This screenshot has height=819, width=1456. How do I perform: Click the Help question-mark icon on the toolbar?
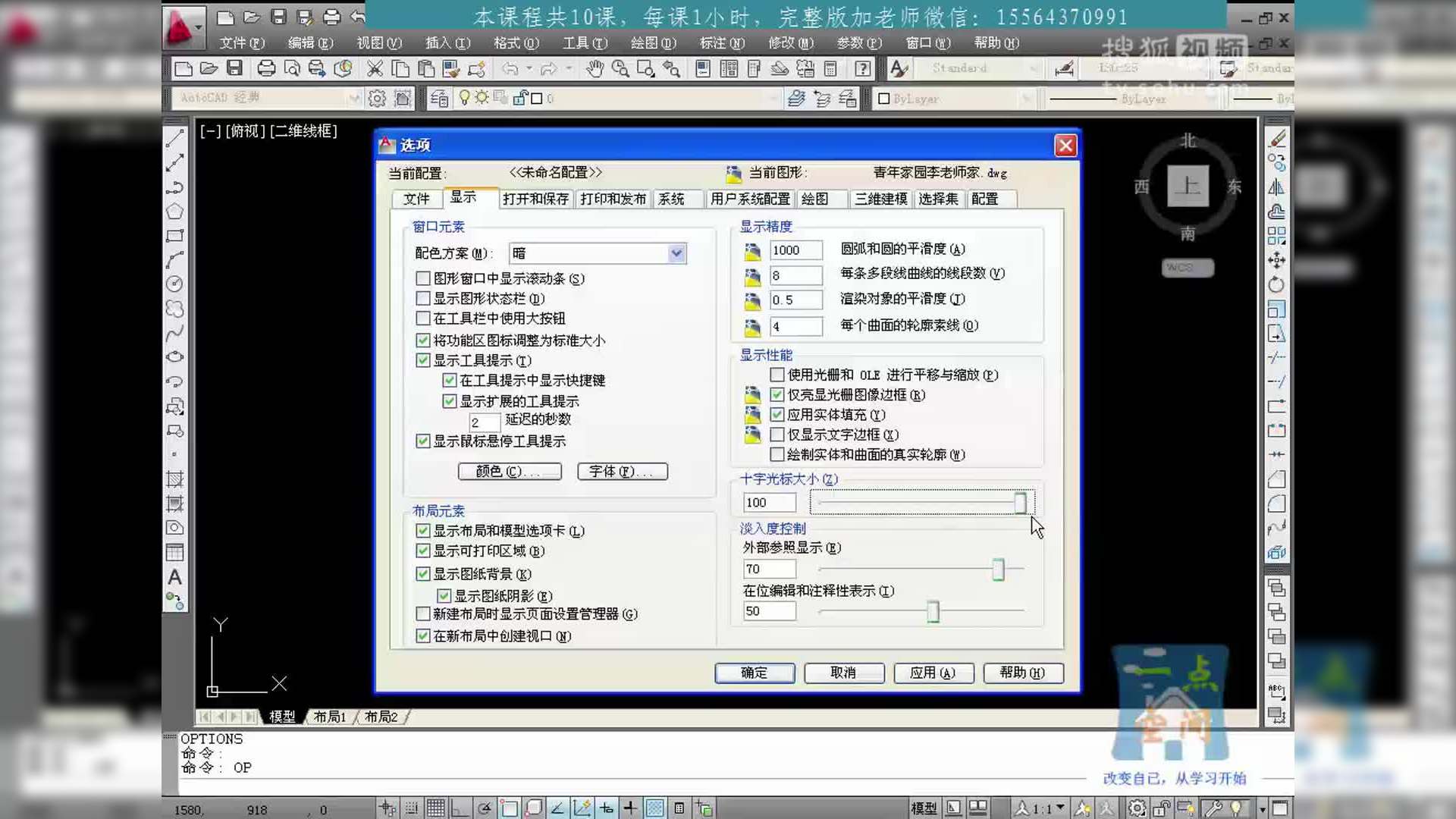[862, 69]
